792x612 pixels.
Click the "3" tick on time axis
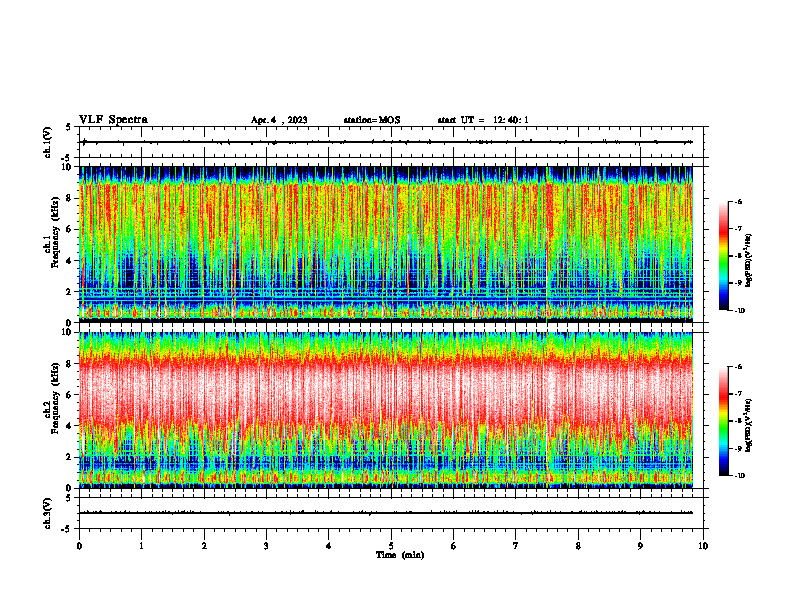(266, 546)
